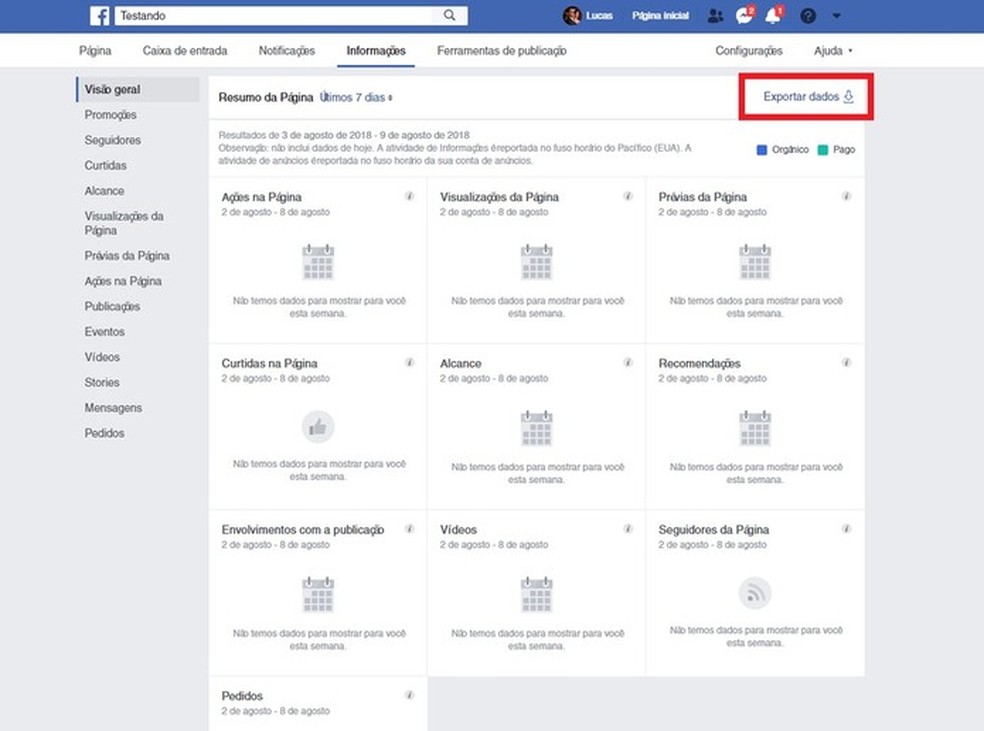Click info icon on Visualizações da Página card
984x731 pixels.
point(628,196)
